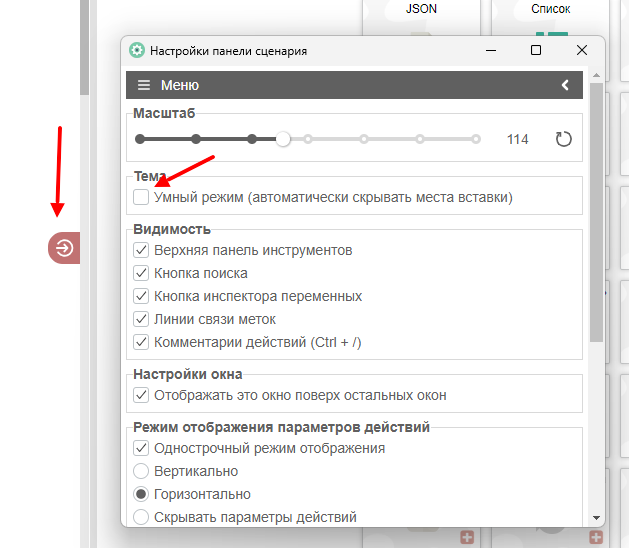Click the Список item in background window
The height and width of the screenshot is (548, 629).
tap(551, 9)
